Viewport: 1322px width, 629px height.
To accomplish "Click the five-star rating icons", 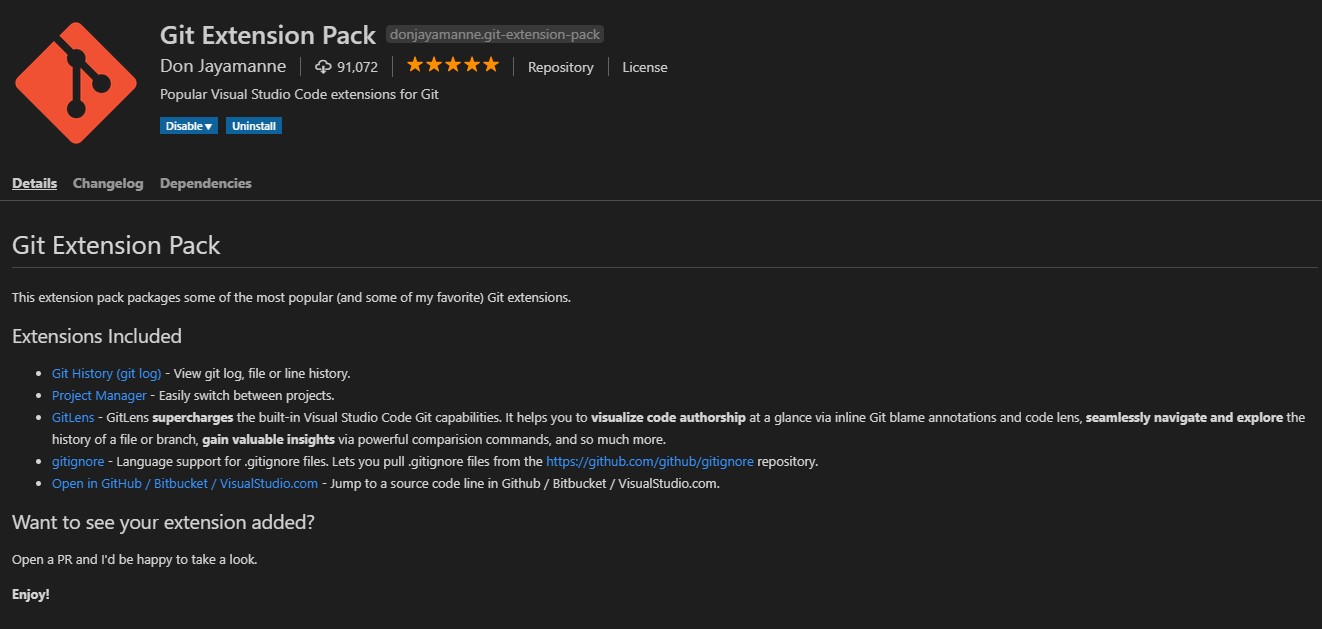I will (453, 66).
